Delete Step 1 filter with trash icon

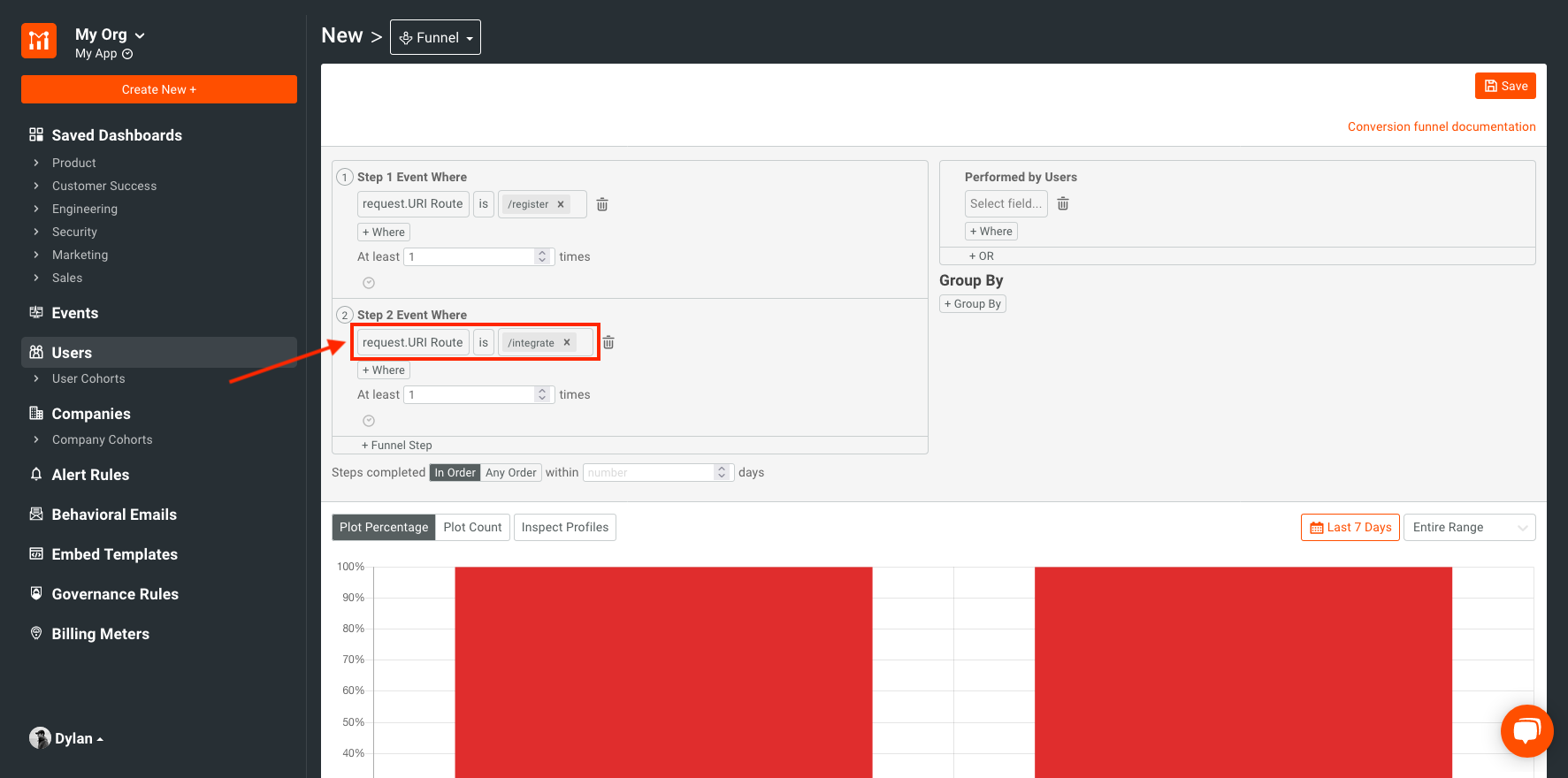pos(602,204)
